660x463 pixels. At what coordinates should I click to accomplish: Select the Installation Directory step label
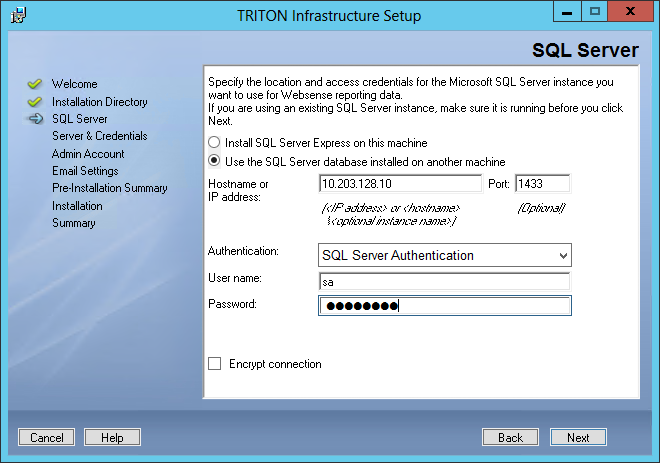click(x=100, y=102)
